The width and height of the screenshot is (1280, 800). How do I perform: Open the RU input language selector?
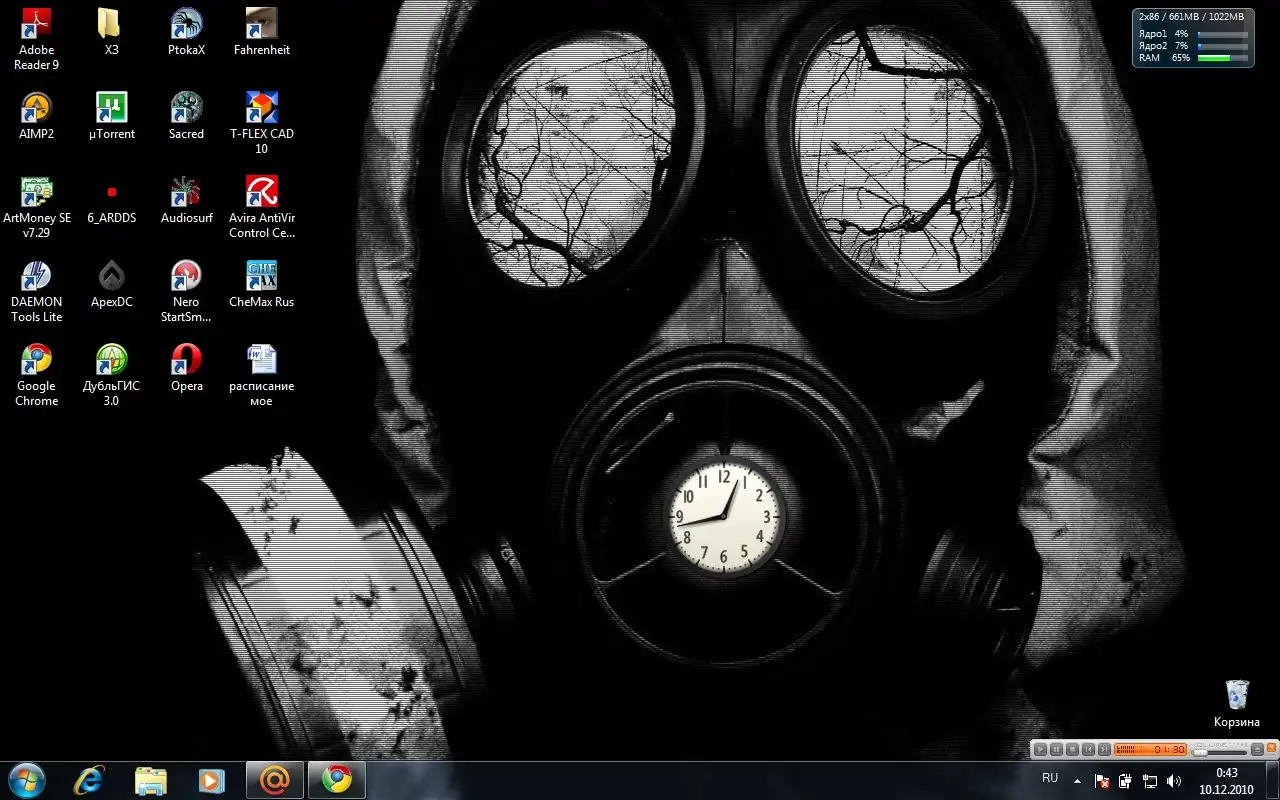(x=1050, y=778)
